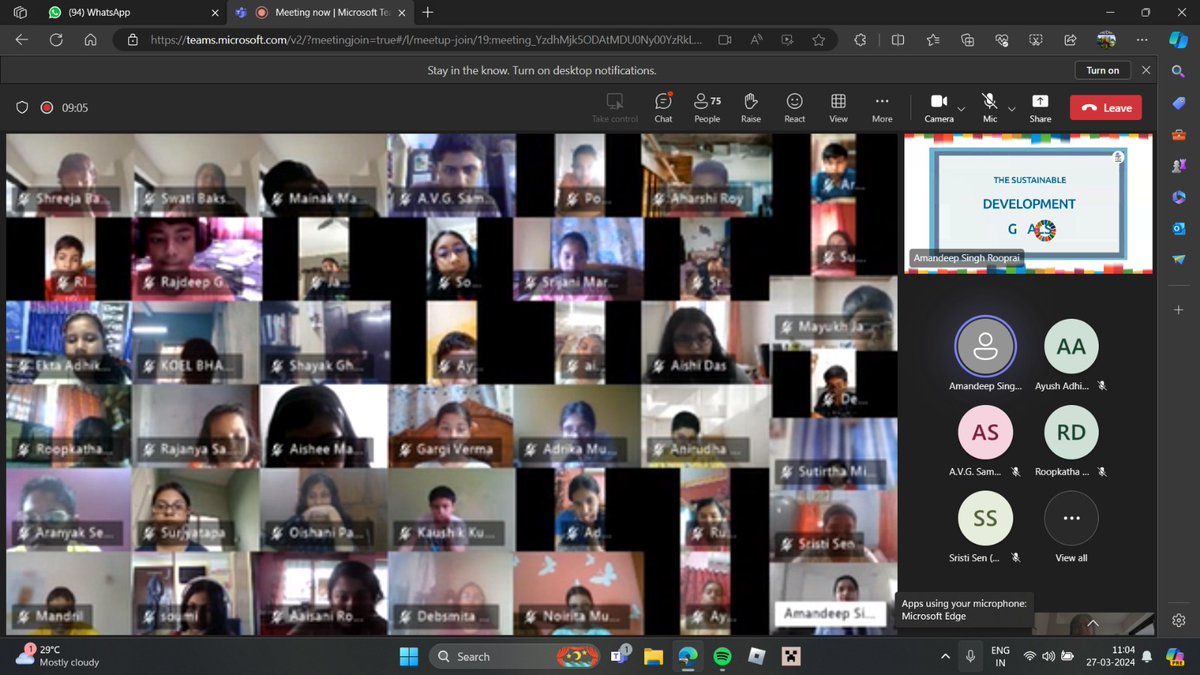The width and height of the screenshot is (1200, 675).
Task: Turn on desktop notifications
Action: [1103, 70]
